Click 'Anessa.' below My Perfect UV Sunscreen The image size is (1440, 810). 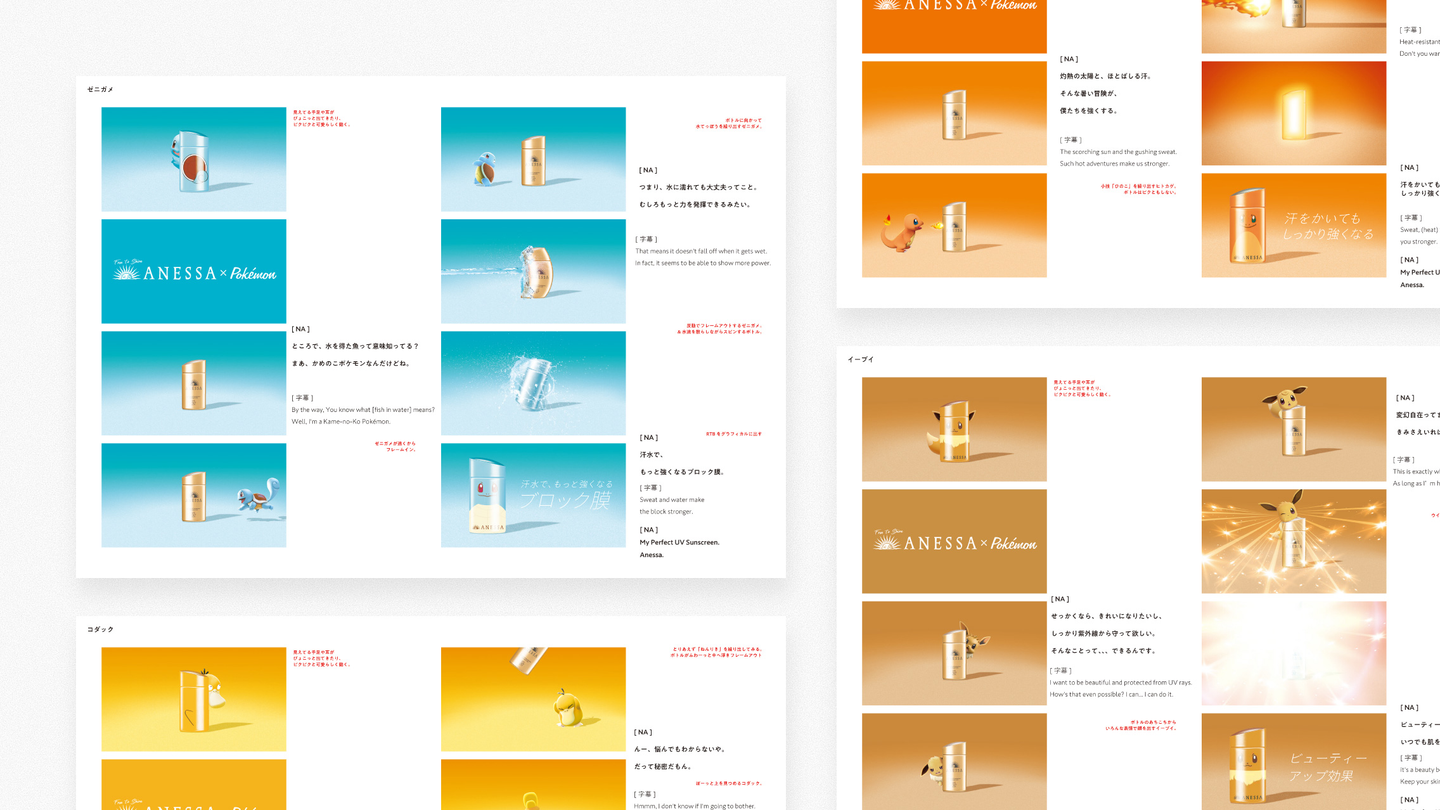(x=651, y=555)
